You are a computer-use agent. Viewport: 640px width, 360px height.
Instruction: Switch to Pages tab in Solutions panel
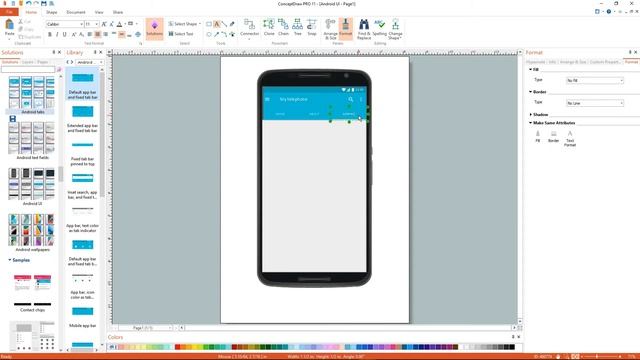pyautogui.click(x=42, y=62)
